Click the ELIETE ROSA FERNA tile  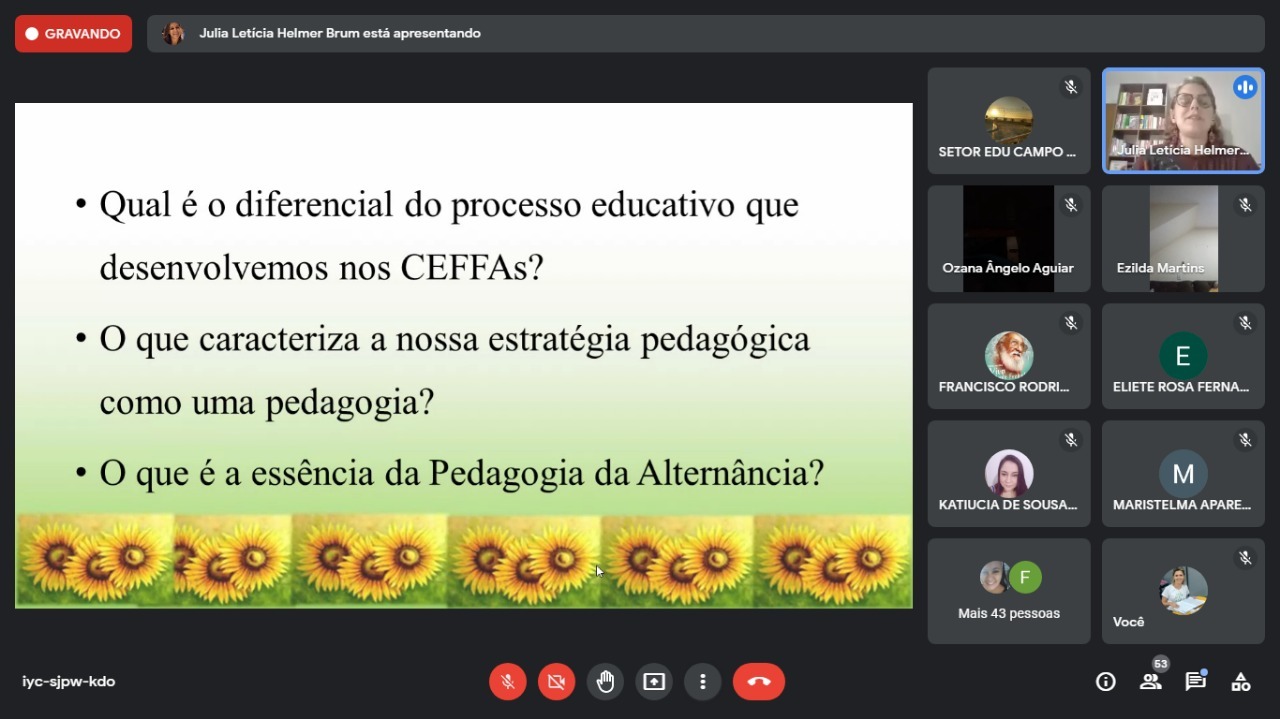click(x=1183, y=356)
